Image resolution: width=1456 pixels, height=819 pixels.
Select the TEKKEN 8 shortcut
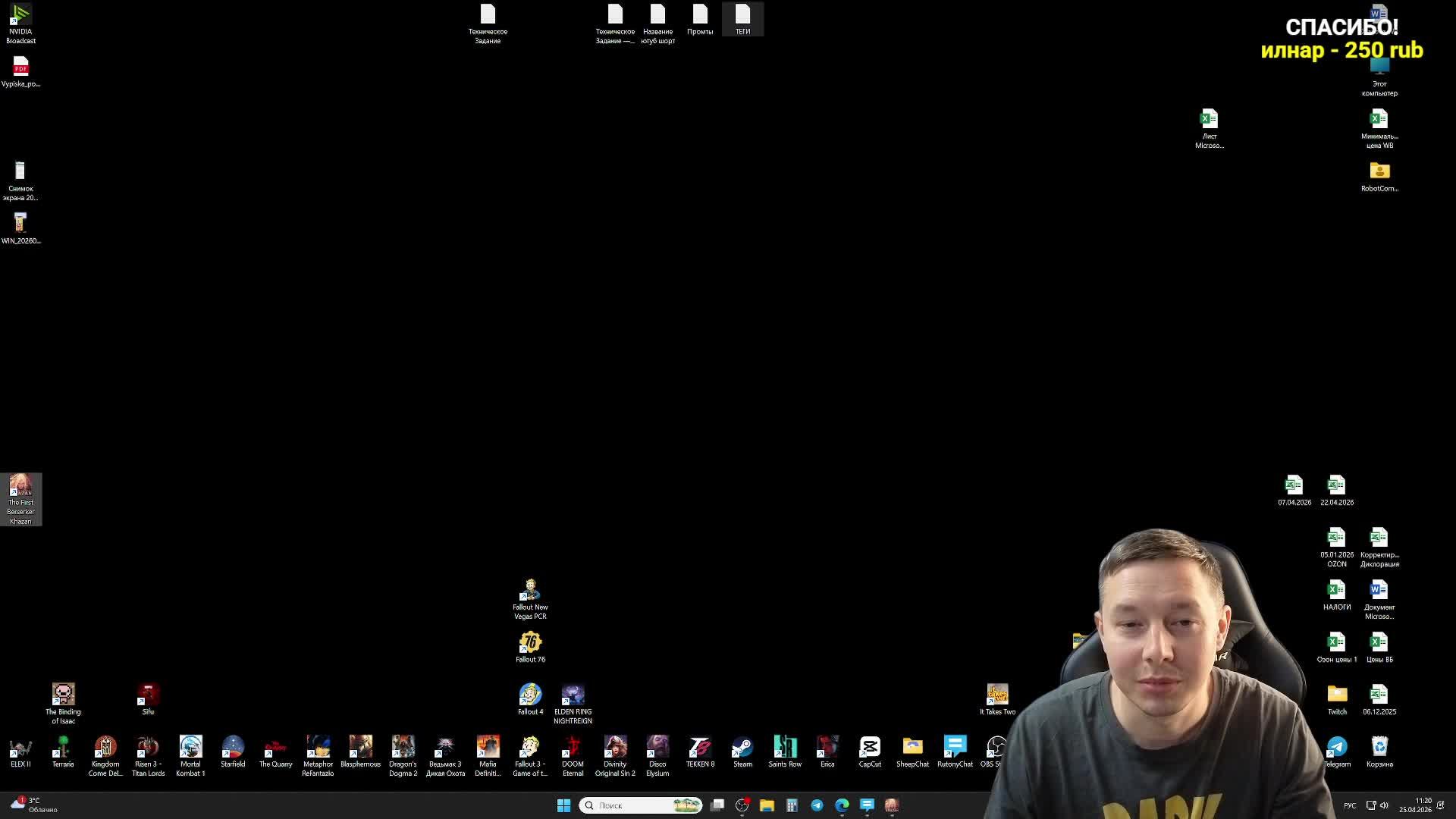click(x=700, y=748)
